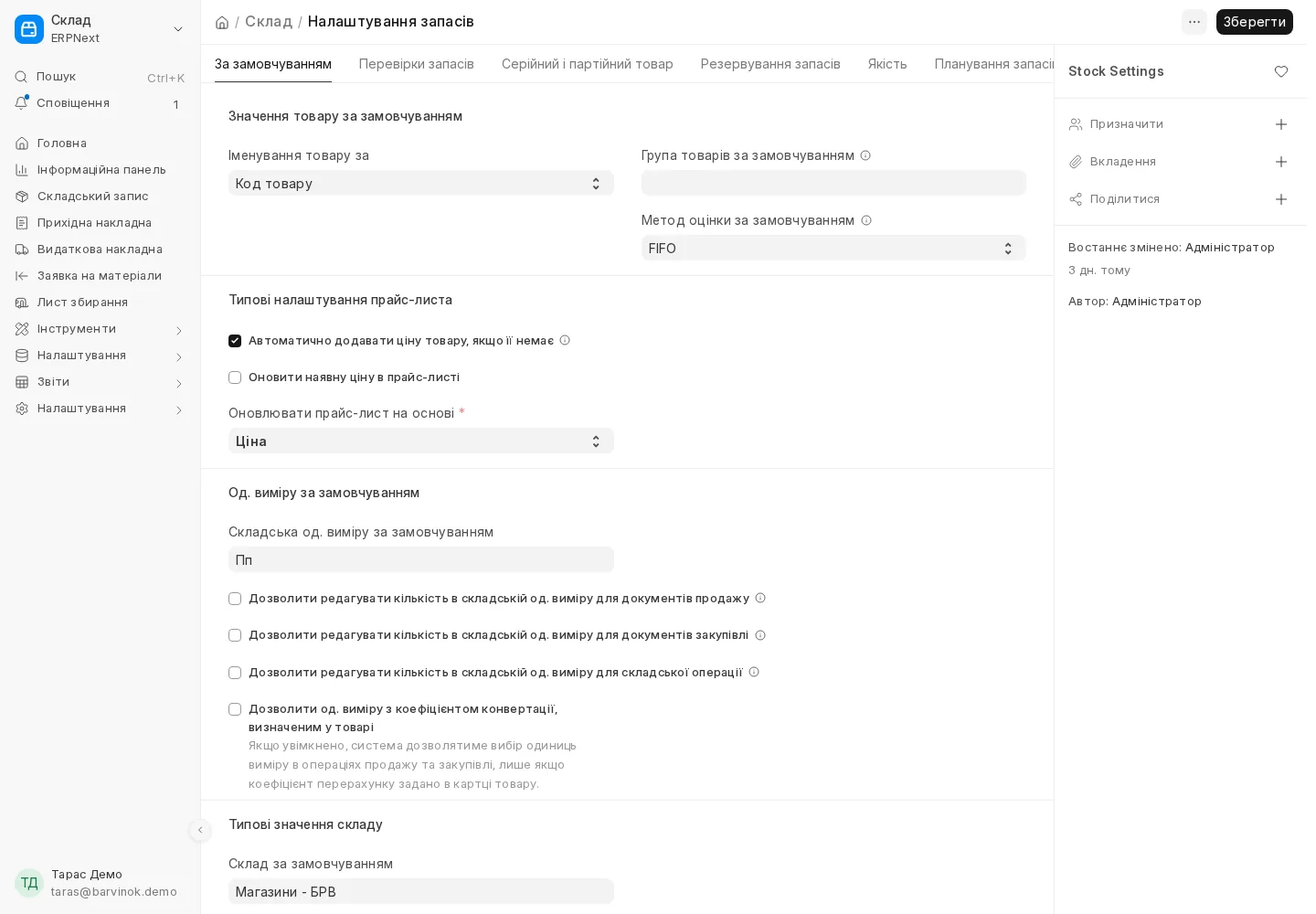Open the Іменування товару за dropdown
Image resolution: width=1316 pixels, height=914 pixels.
point(420,184)
